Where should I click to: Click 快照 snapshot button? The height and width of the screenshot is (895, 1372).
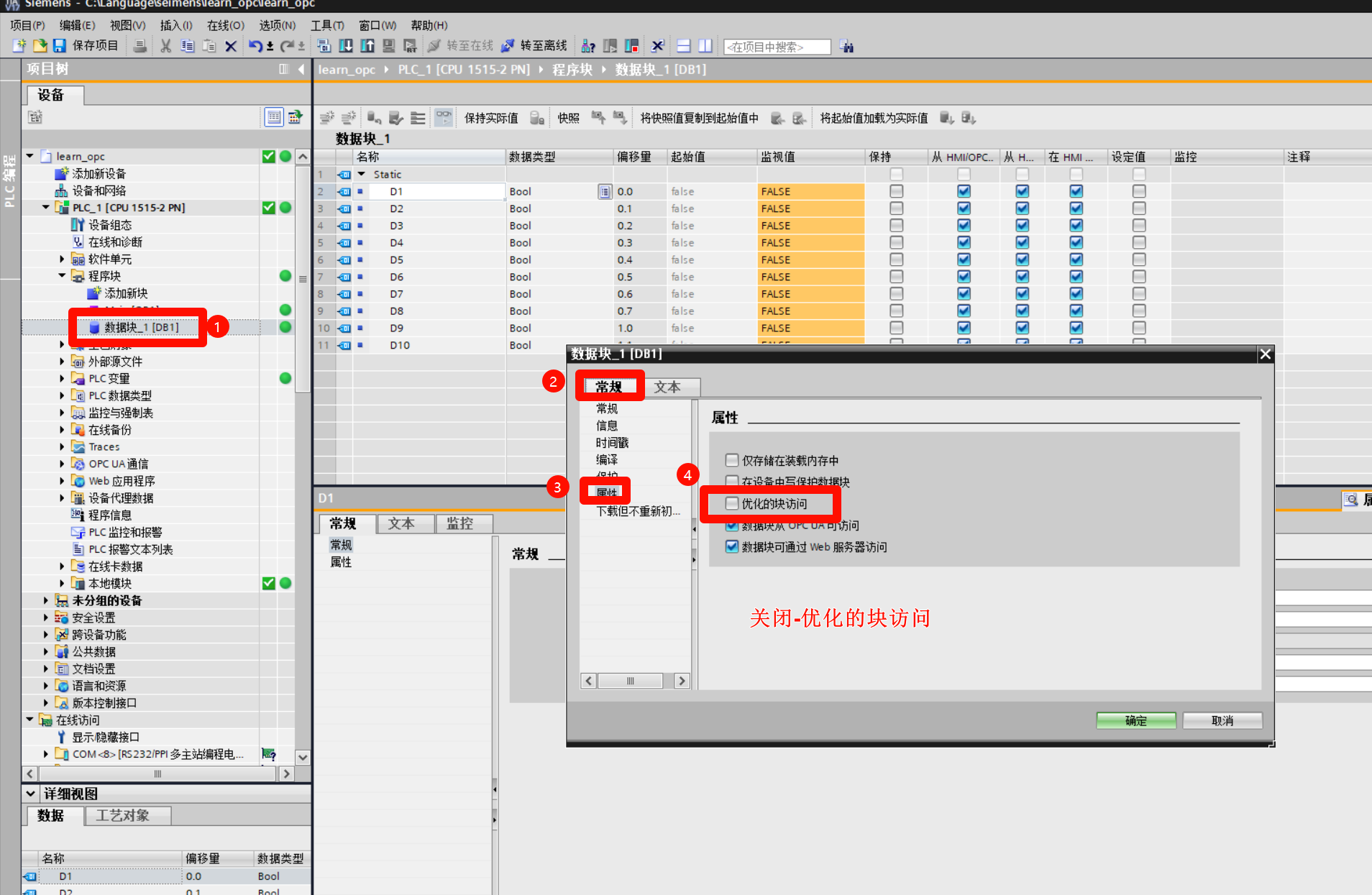(568, 118)
